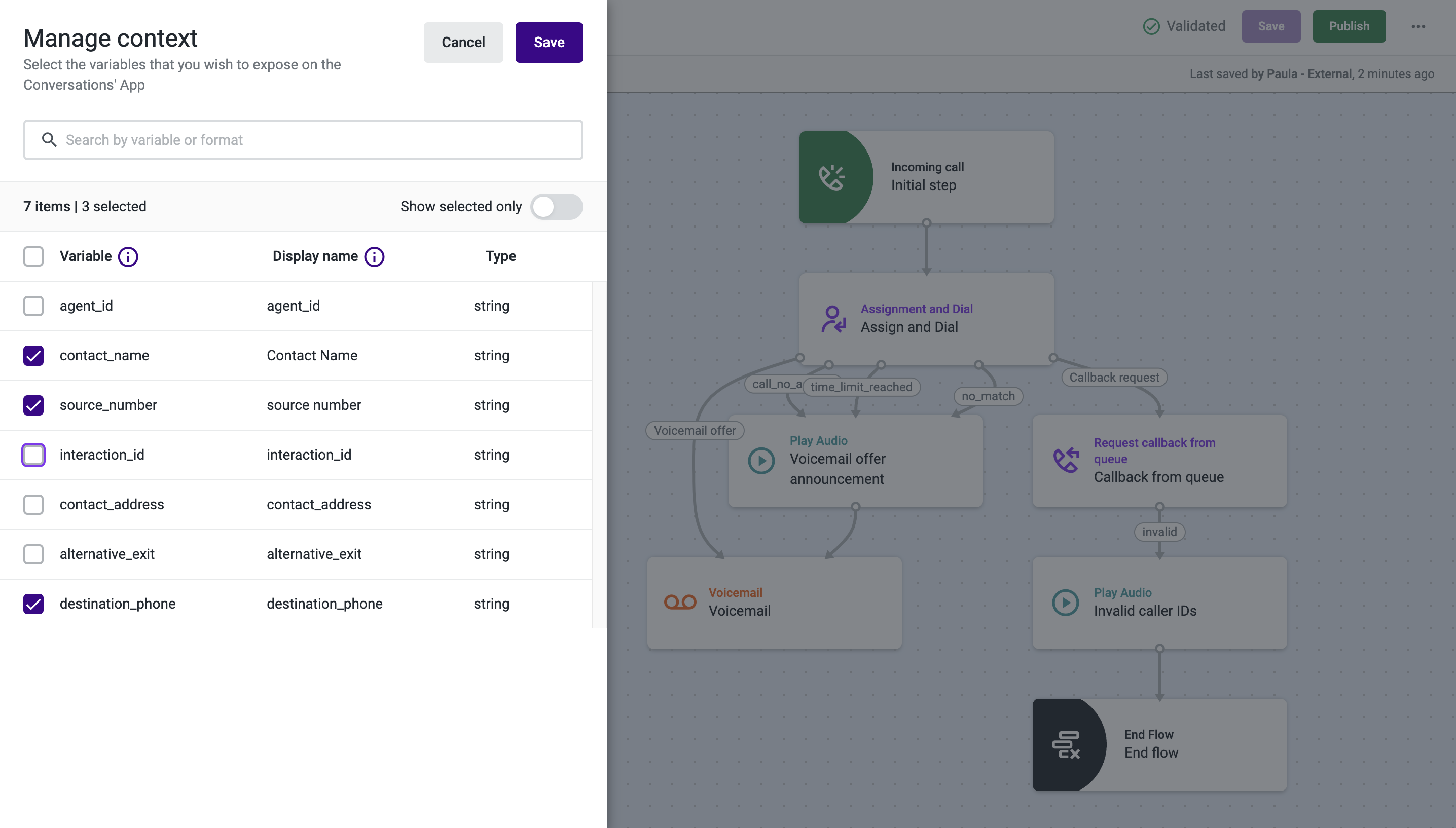Enable the Show selected only toggle

[556, 206]
